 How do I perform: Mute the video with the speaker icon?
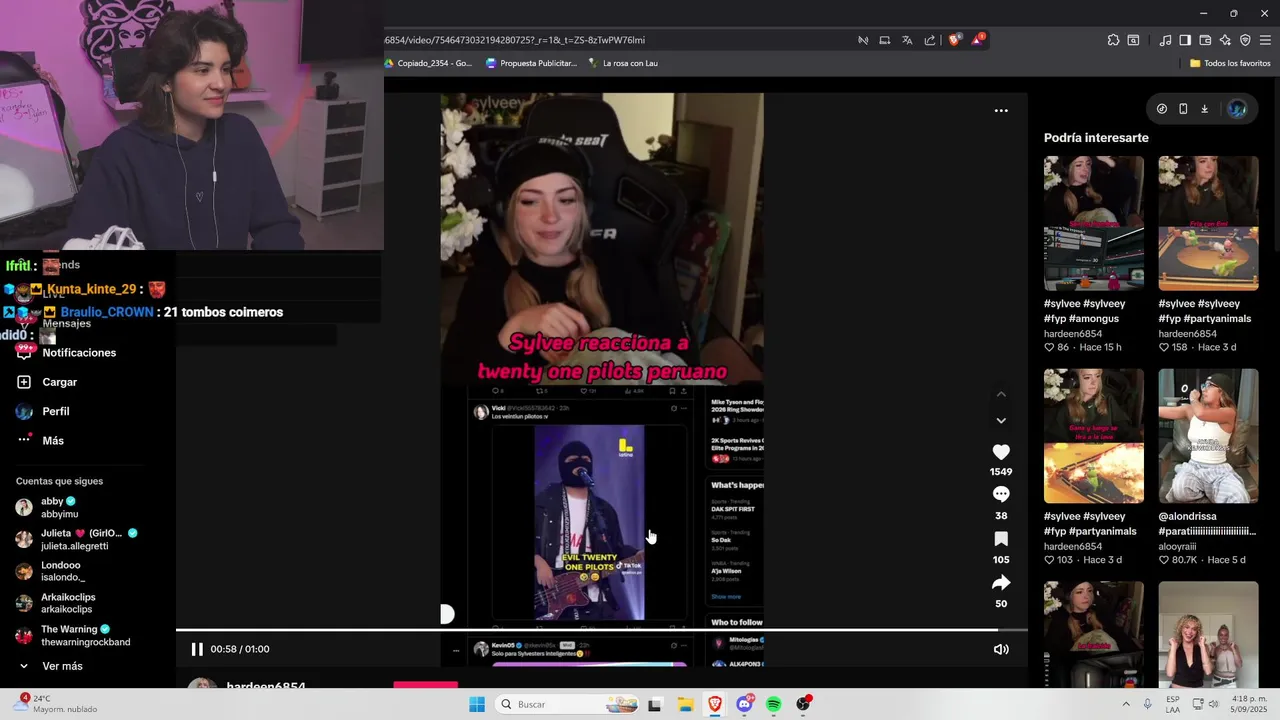(1001, 649)
